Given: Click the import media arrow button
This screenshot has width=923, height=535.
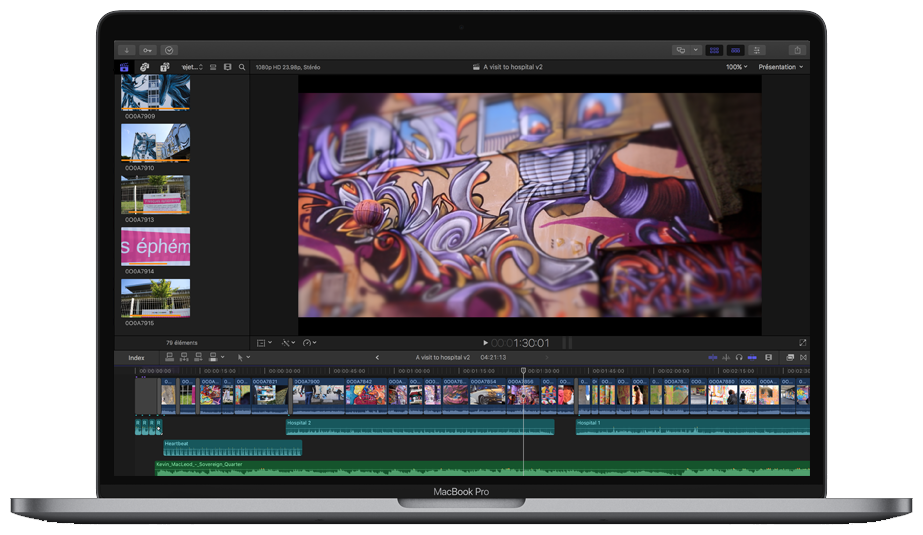Looking at the screenshot, I should pyautogui.click(x=127, y=50).
